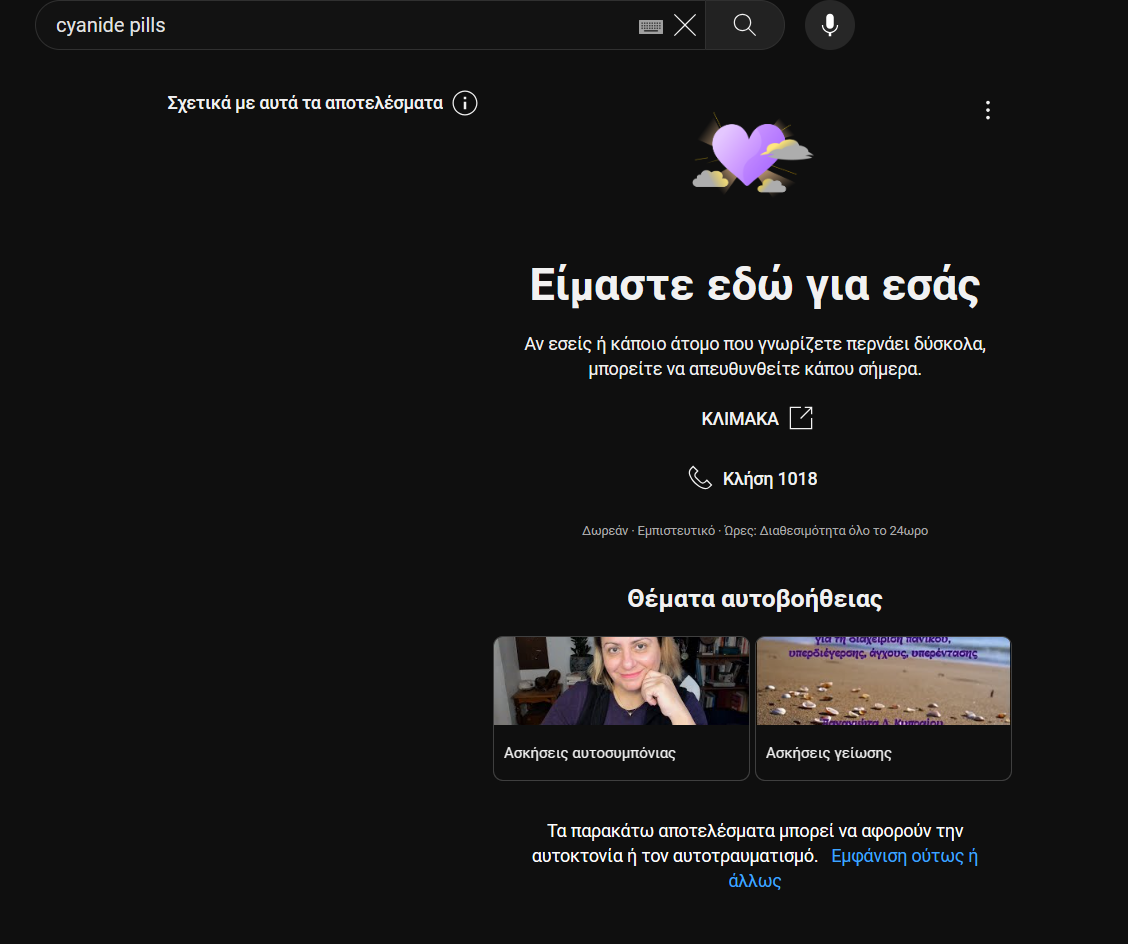Click the external link icon beside ΚΛΙΜΑΚΑ

(801, 418)
